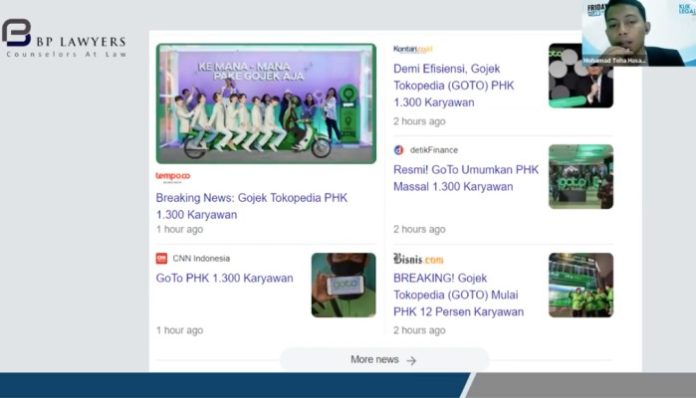Click the Gojek group photo on motorcycle
This screenshot has height=398, width=696.
[x=266, y=103]
